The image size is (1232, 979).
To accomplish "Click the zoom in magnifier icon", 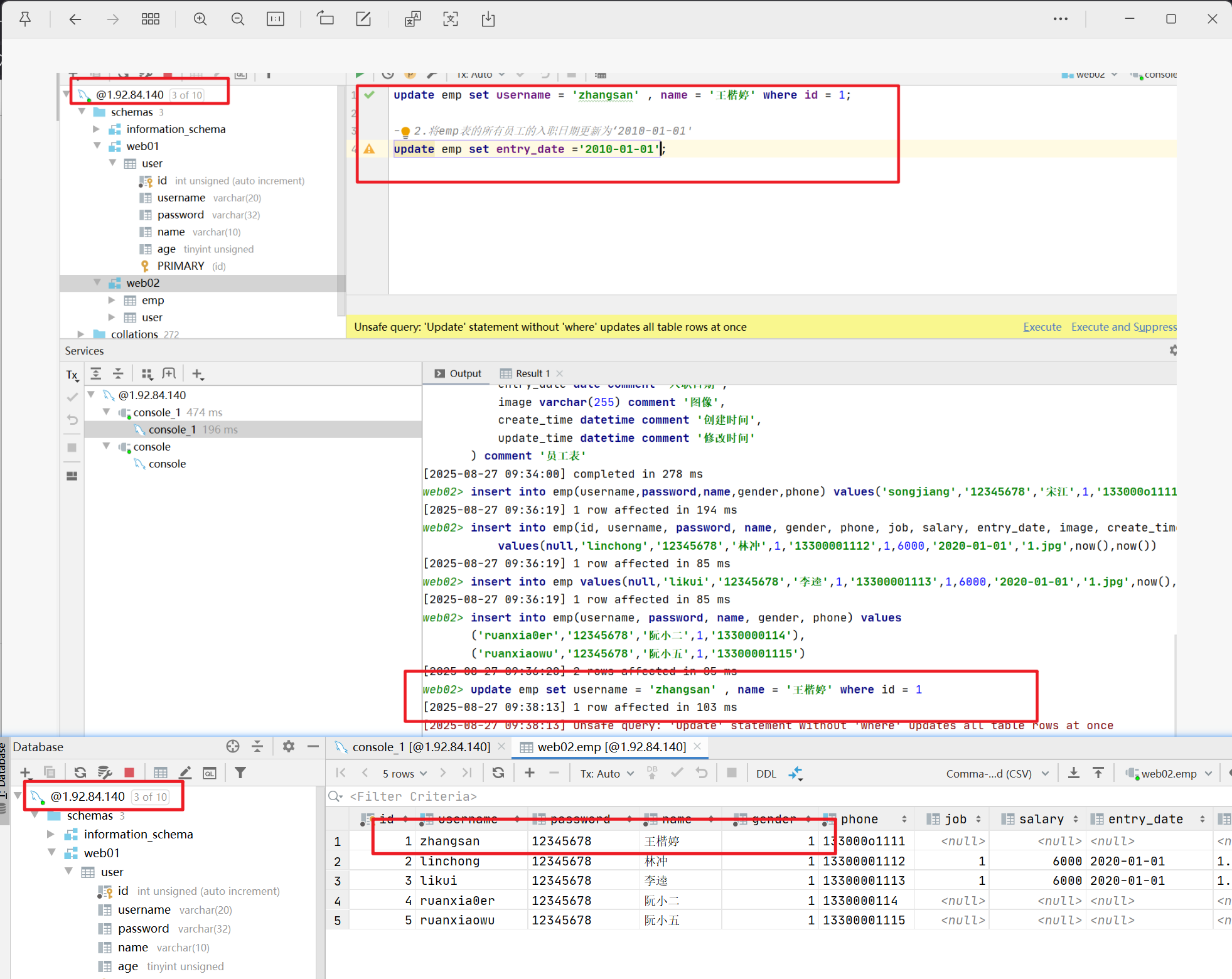I will click(200, 19).
